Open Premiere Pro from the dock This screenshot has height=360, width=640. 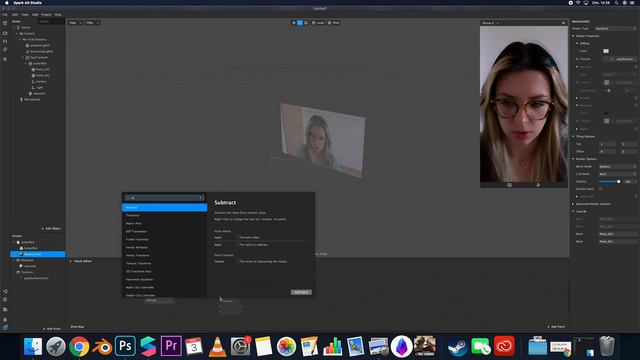pos(171,346)
